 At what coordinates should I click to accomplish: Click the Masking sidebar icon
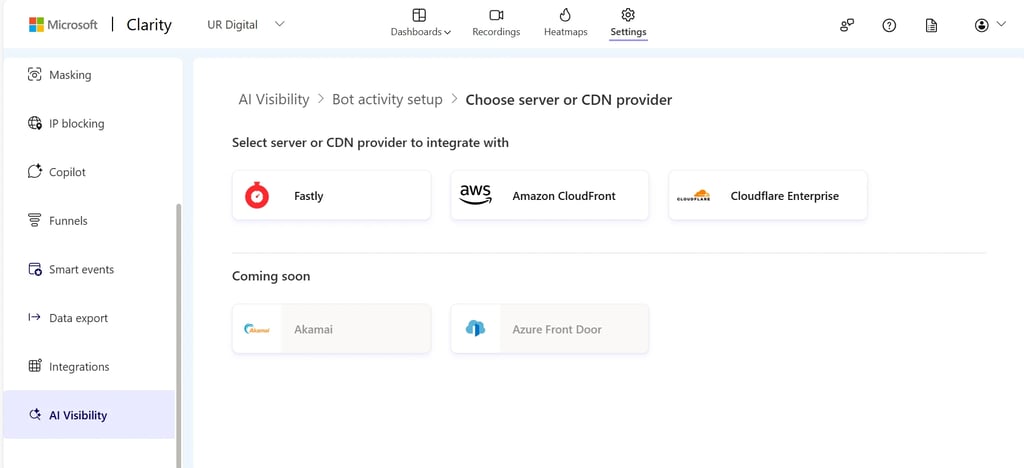click(x=35, y=75)
